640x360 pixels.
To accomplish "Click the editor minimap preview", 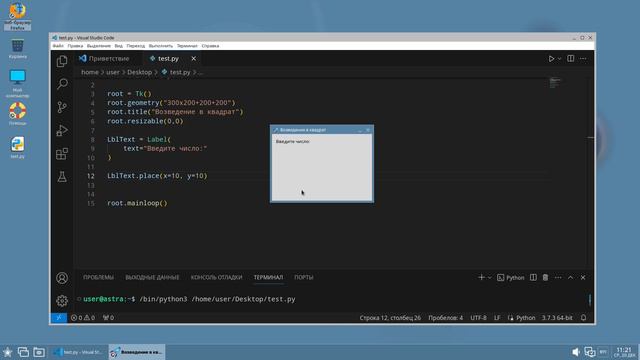I will (x=555, y=83).
